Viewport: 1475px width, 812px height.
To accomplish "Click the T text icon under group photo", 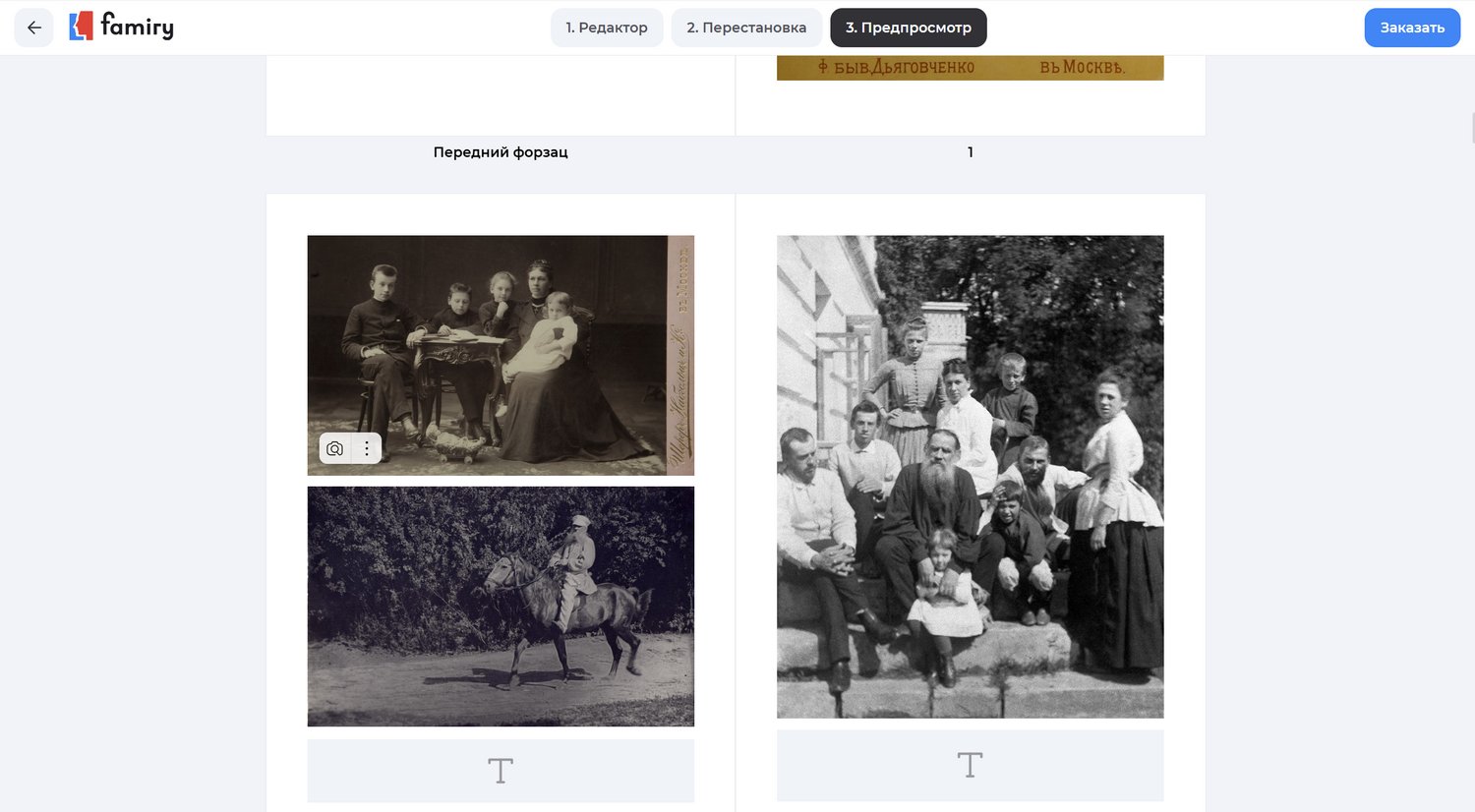I will point(970,765).
